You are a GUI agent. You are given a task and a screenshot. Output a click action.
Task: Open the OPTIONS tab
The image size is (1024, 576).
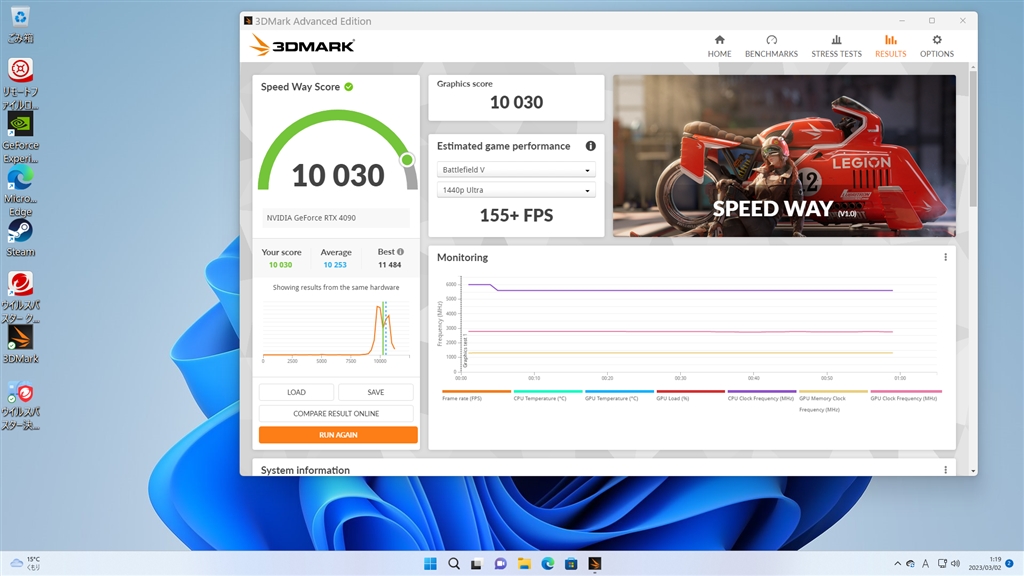[936, 46]
